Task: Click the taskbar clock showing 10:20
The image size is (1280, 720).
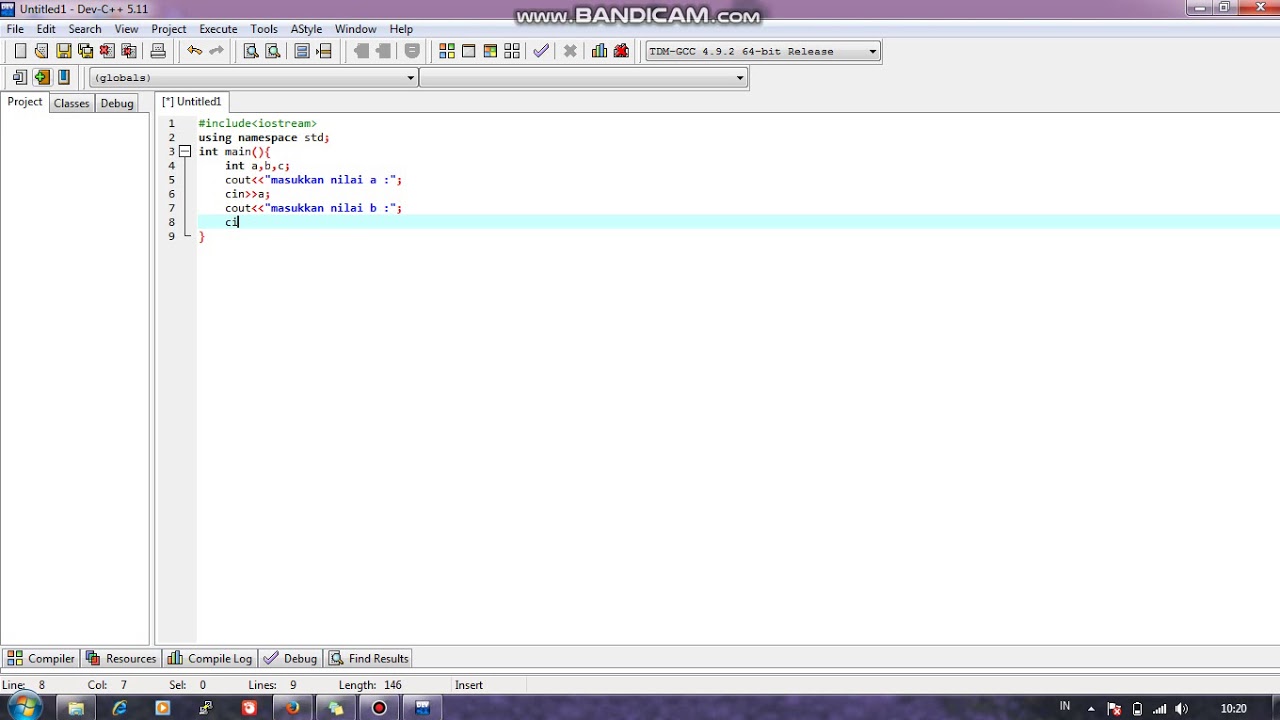Action: click(x=1233, y=708)
